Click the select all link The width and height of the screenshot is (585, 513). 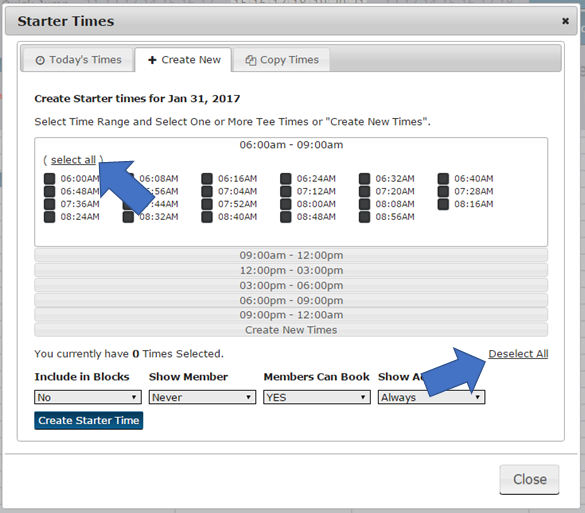73,160
